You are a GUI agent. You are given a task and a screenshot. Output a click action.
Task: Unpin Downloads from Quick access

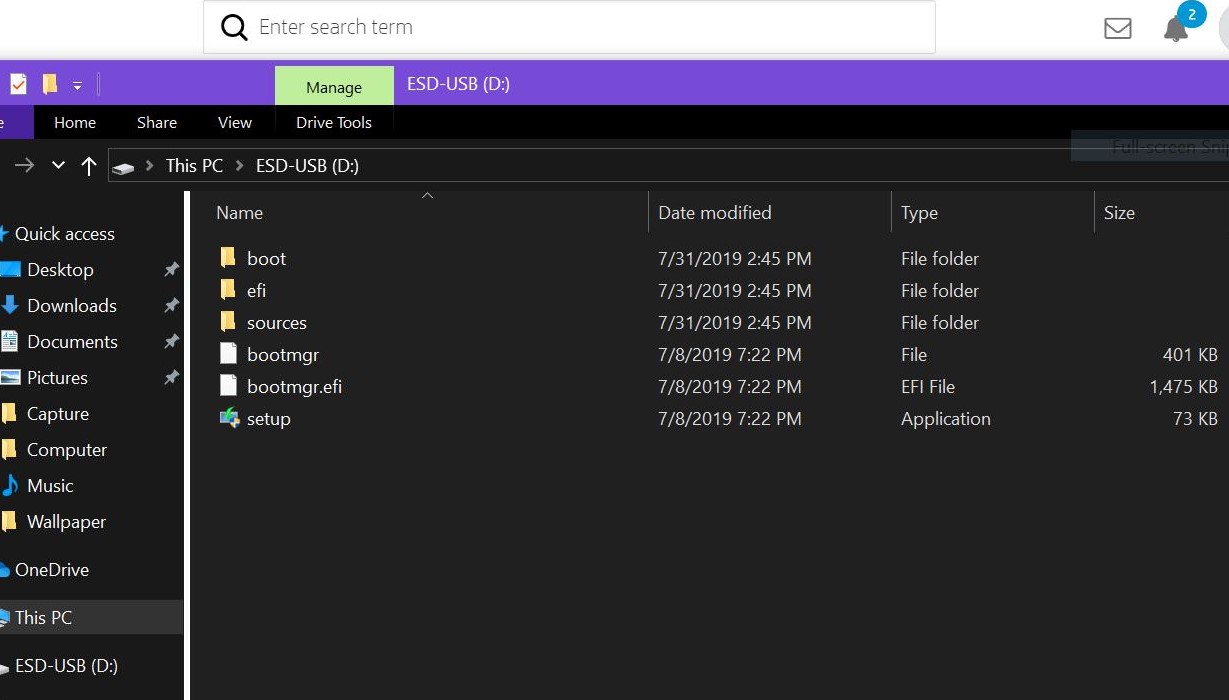point(171,305)
